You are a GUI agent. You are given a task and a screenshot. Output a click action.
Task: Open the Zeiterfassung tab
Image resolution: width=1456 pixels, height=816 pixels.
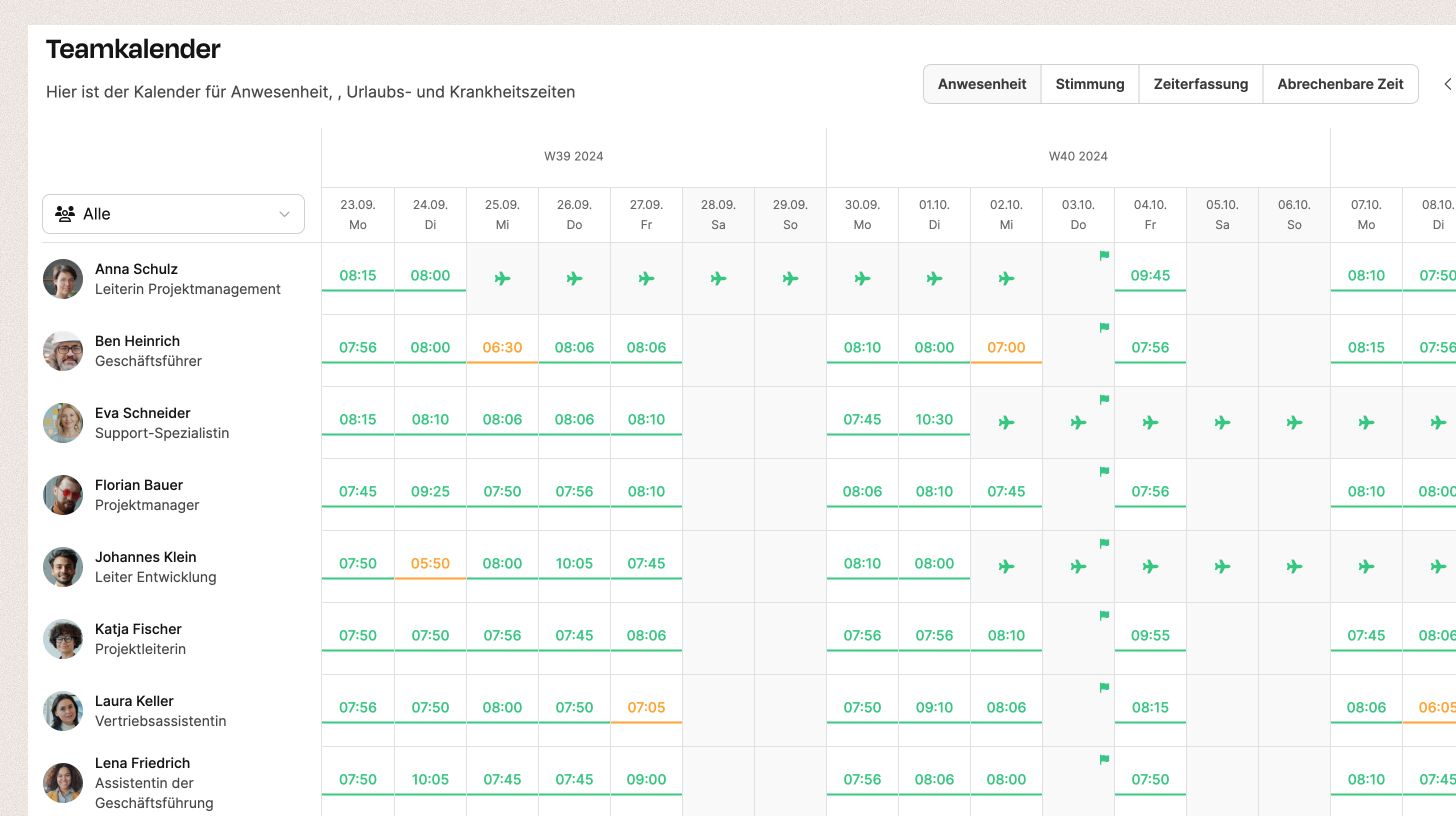click(1201, 84)
